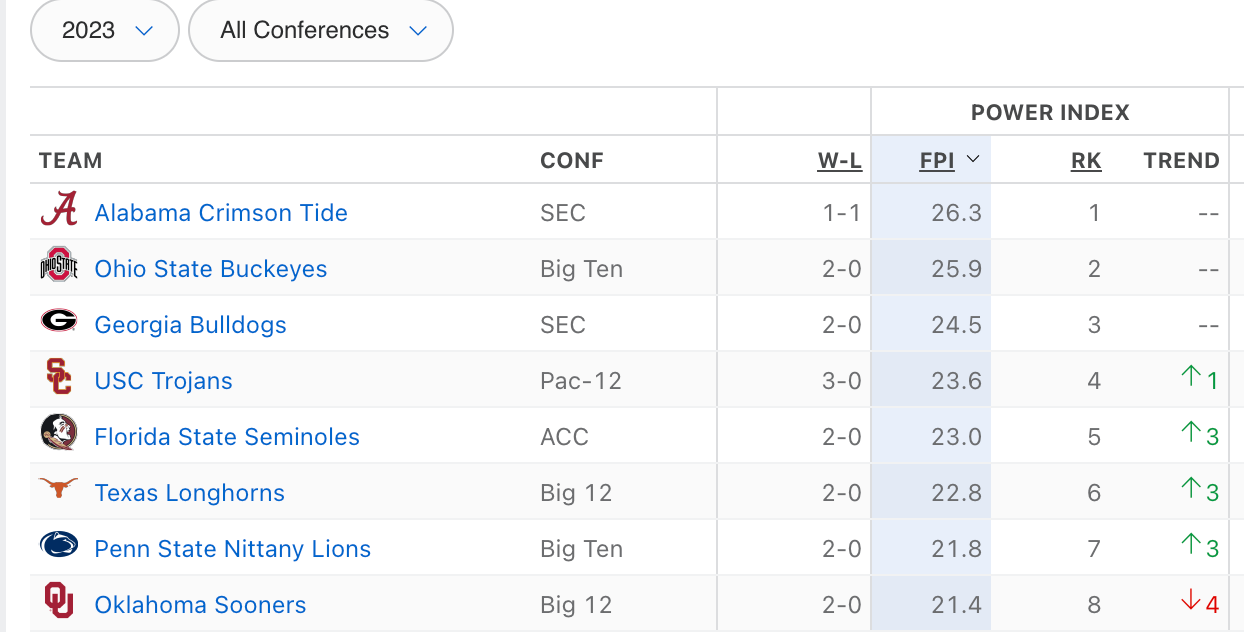This screenshot has height=632, width=1244.
Task: Click the Ohio State Buckeyes logo
Action: [58, 268]
